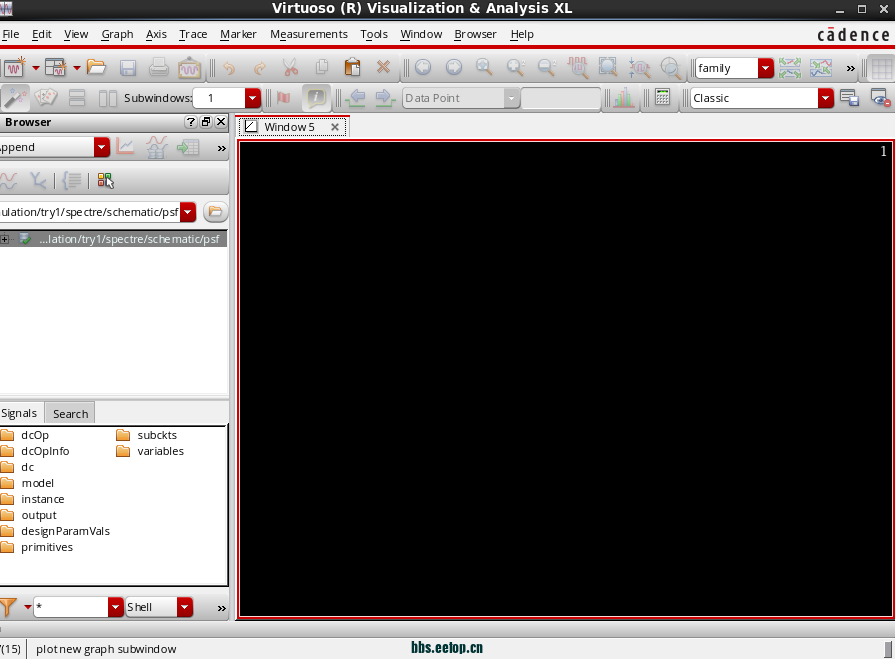Select the rectangular area zoom tool

[608, 68]
